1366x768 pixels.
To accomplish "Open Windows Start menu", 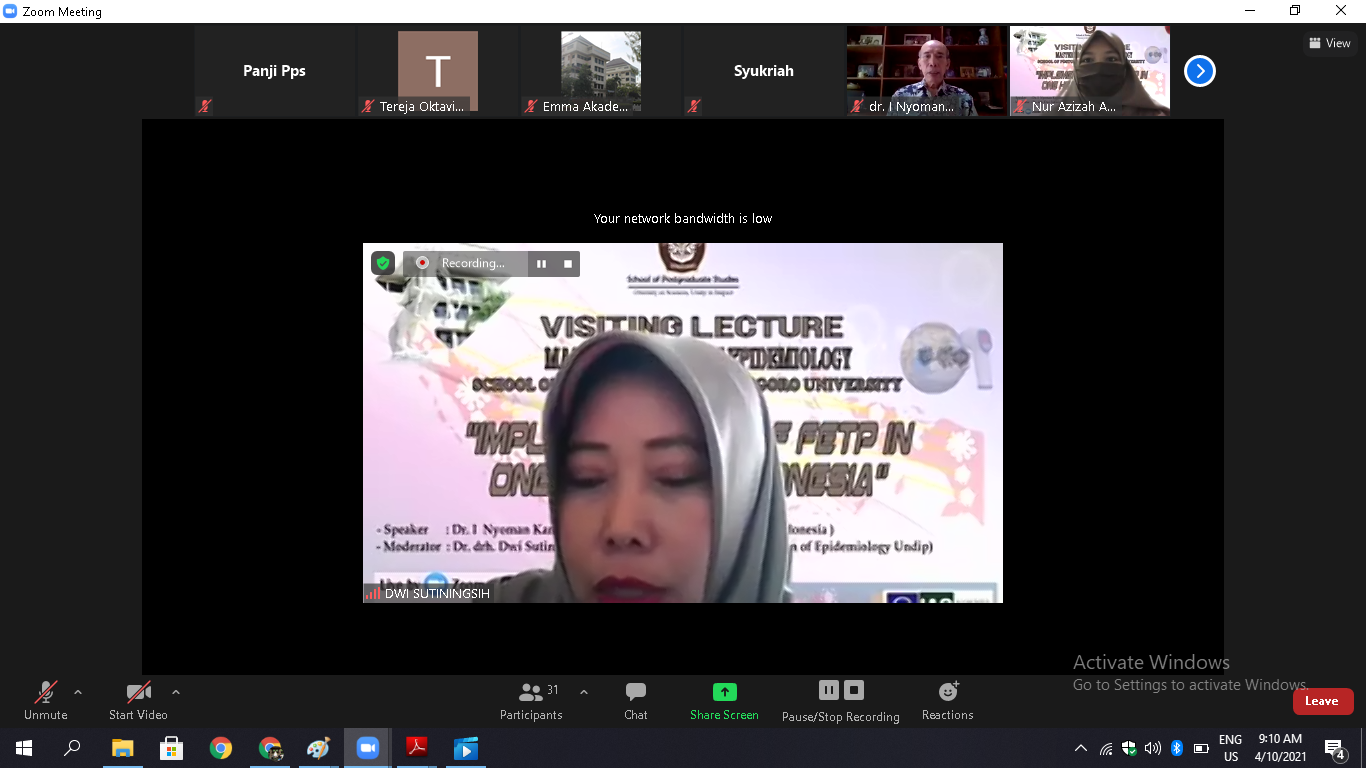I will (24, 748).
